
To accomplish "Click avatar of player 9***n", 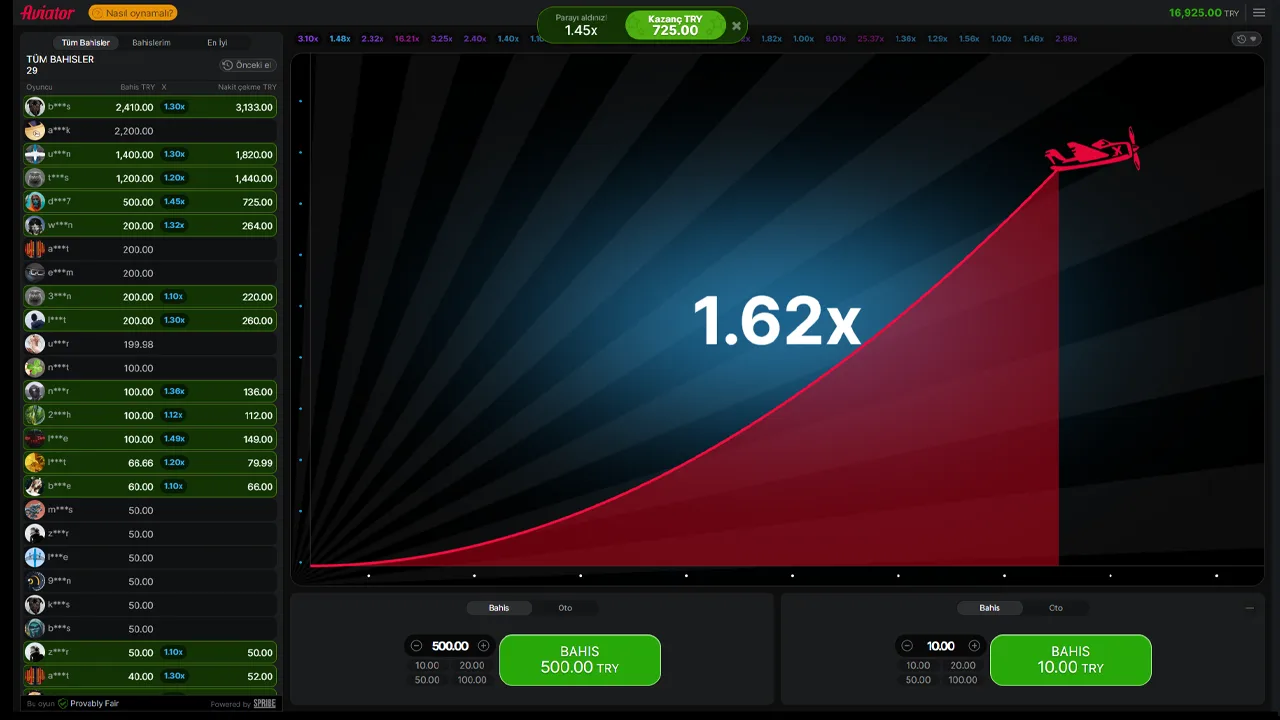I will click(35, 581).
